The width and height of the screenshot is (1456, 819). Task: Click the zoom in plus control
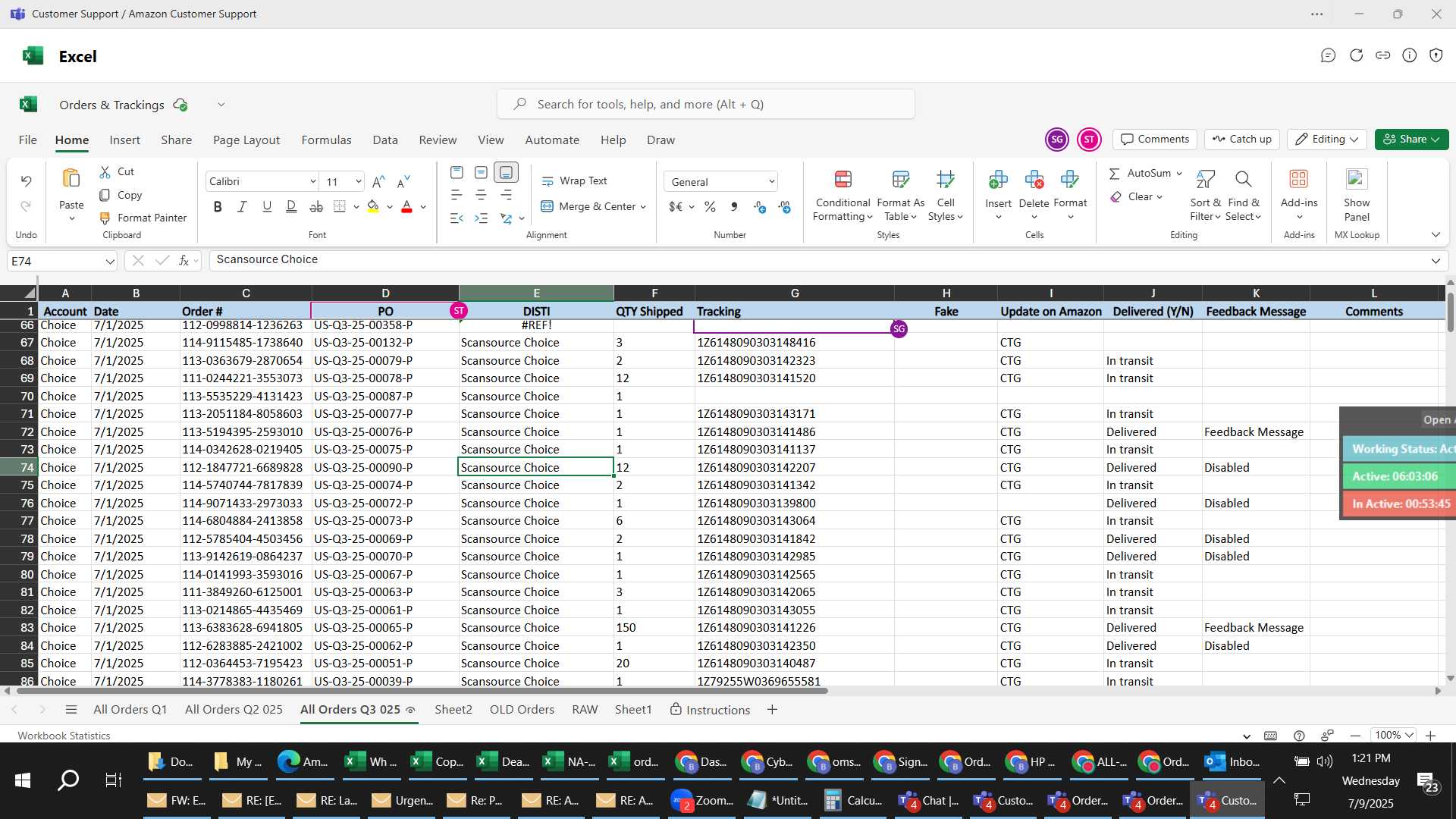pos(1430,736)
